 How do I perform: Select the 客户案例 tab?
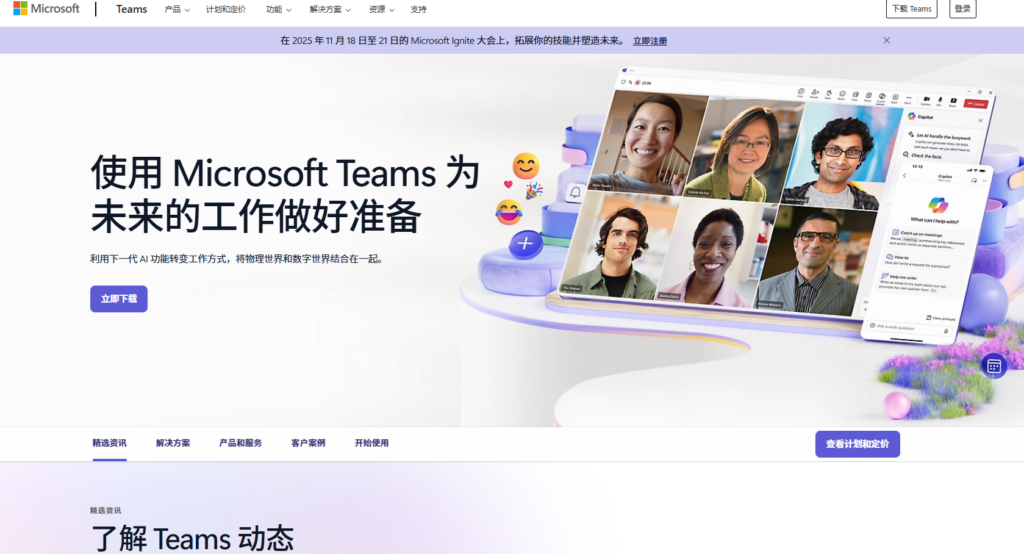pyautogui.click(x=308, y=443)
